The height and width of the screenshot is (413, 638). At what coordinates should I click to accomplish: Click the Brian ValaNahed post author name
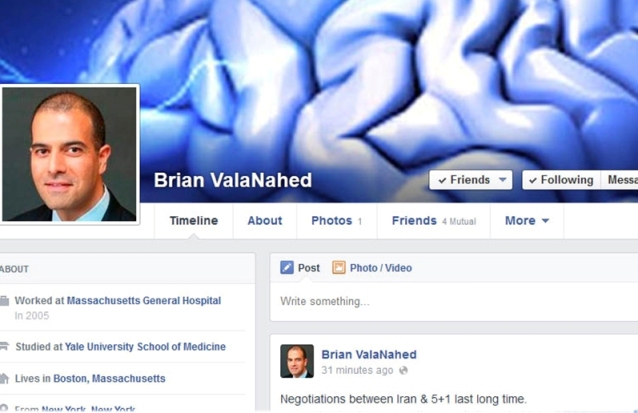369,354
